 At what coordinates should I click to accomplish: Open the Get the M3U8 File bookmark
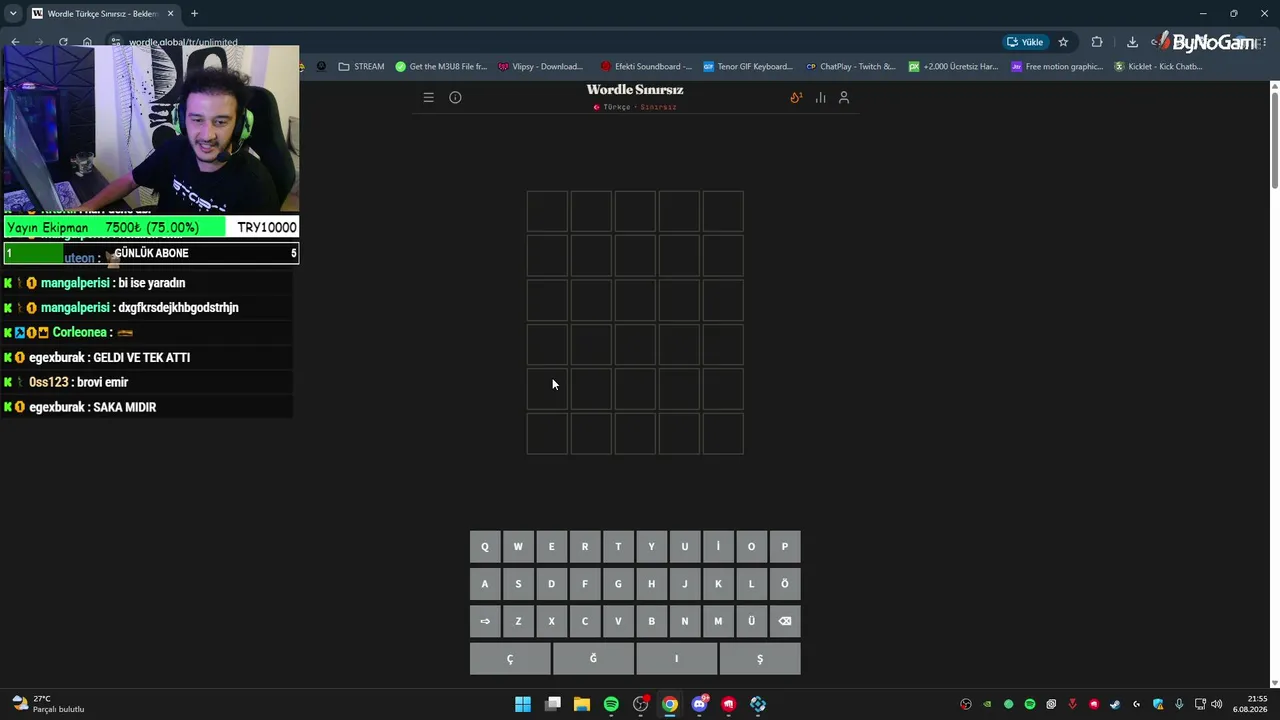(441, 67)
